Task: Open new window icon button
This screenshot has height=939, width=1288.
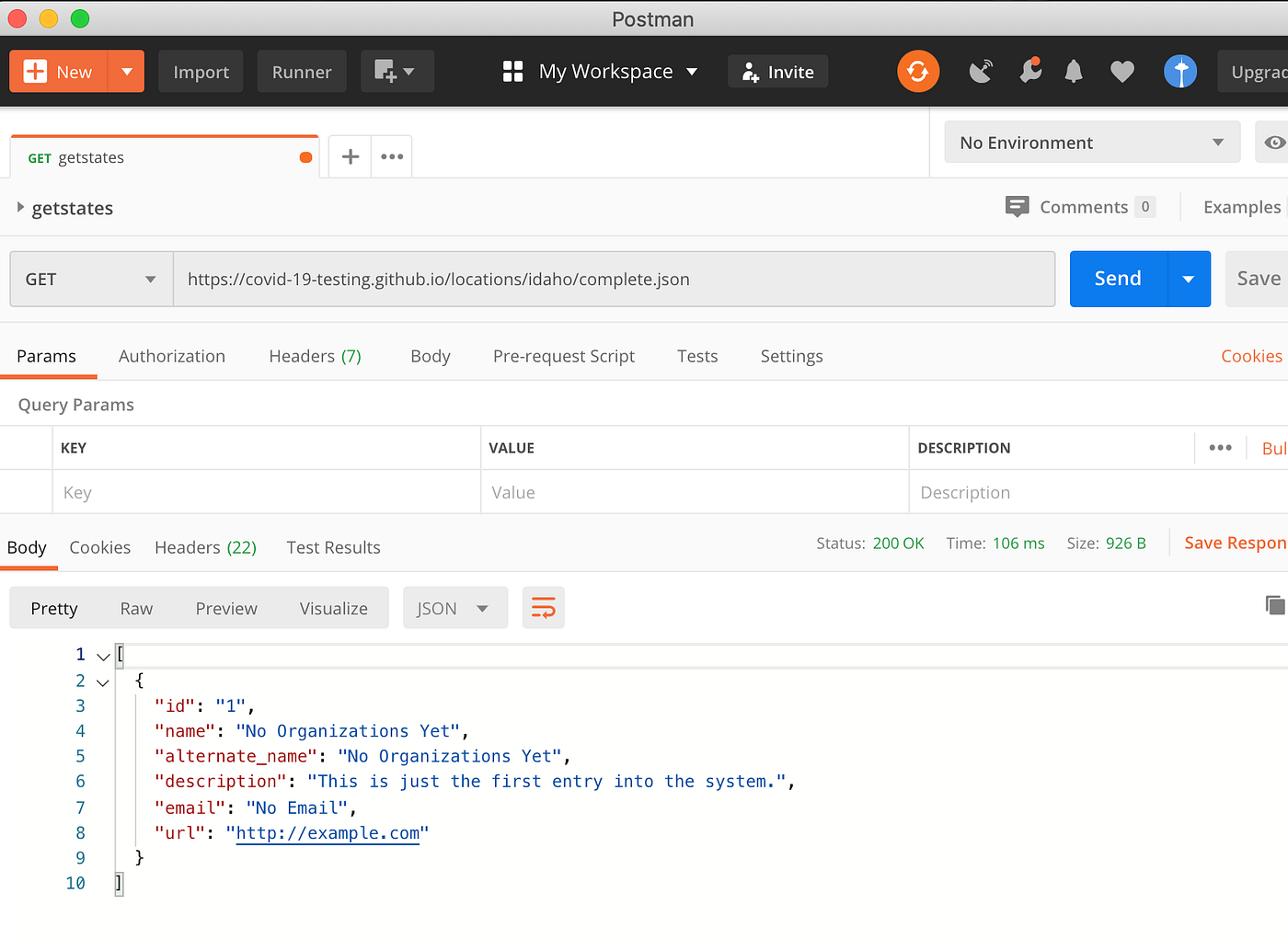Action: (x=397, y=72)
